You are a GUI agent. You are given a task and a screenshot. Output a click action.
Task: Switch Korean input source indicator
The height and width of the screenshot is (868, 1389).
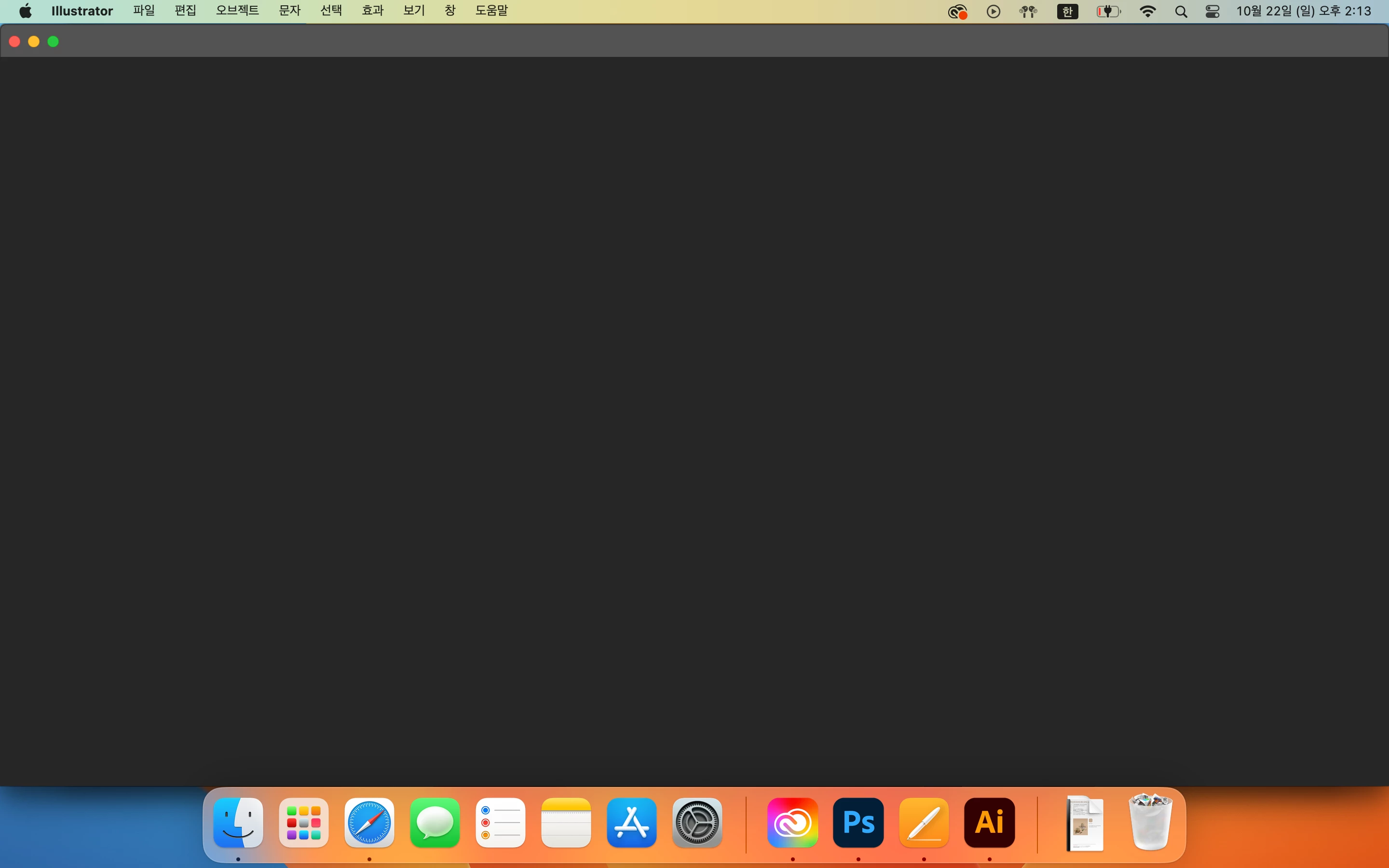pos(1067,12)
